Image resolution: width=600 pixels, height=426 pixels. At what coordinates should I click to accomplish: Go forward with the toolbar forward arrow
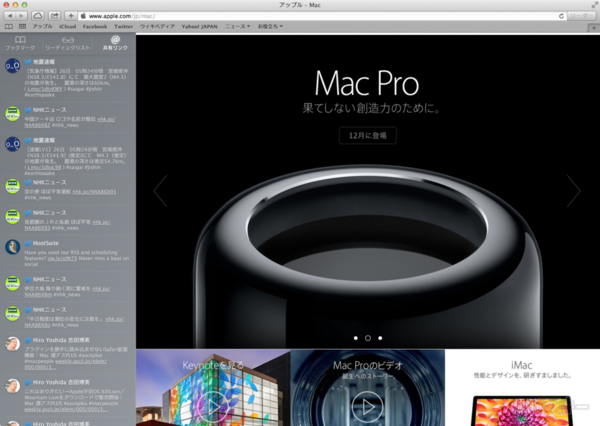click(x=21, y=16)
